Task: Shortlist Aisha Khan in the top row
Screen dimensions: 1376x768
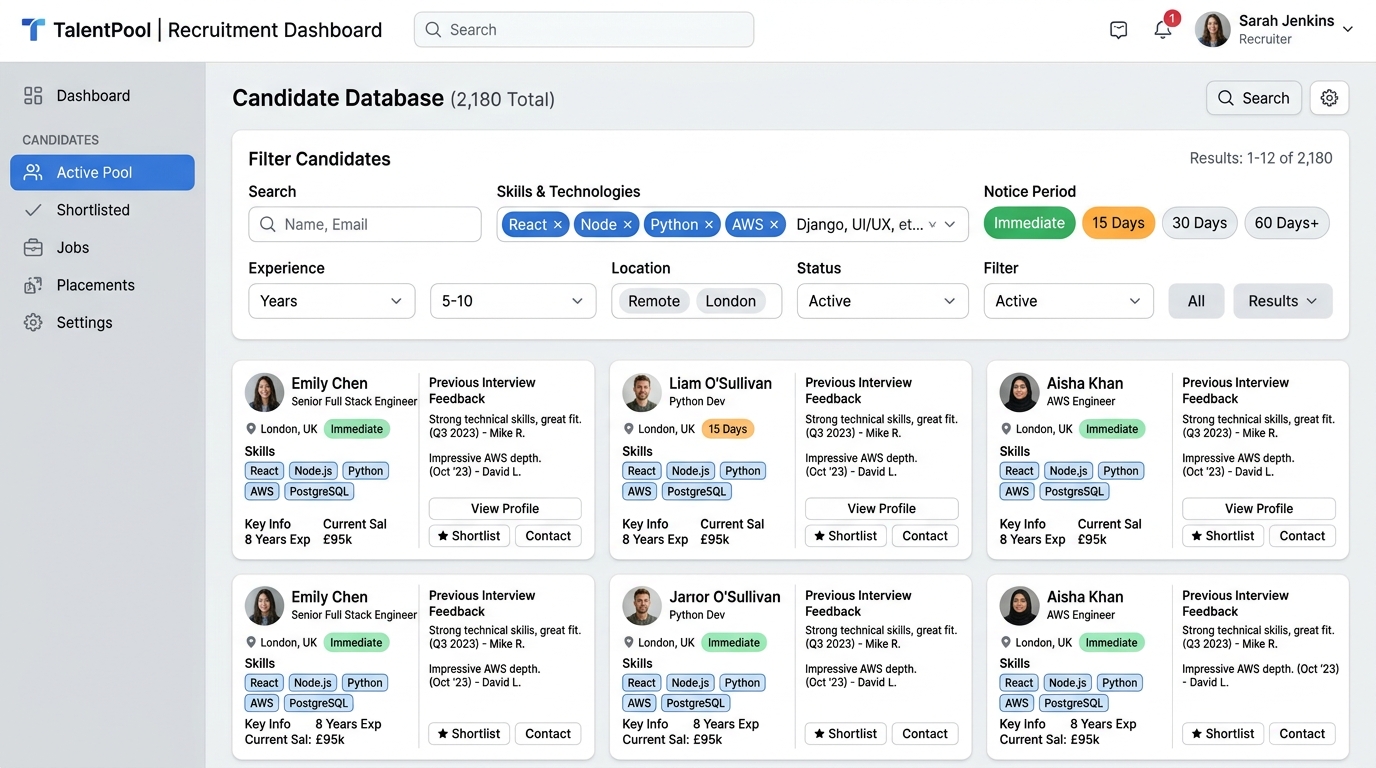Action: click(1223, 536)
